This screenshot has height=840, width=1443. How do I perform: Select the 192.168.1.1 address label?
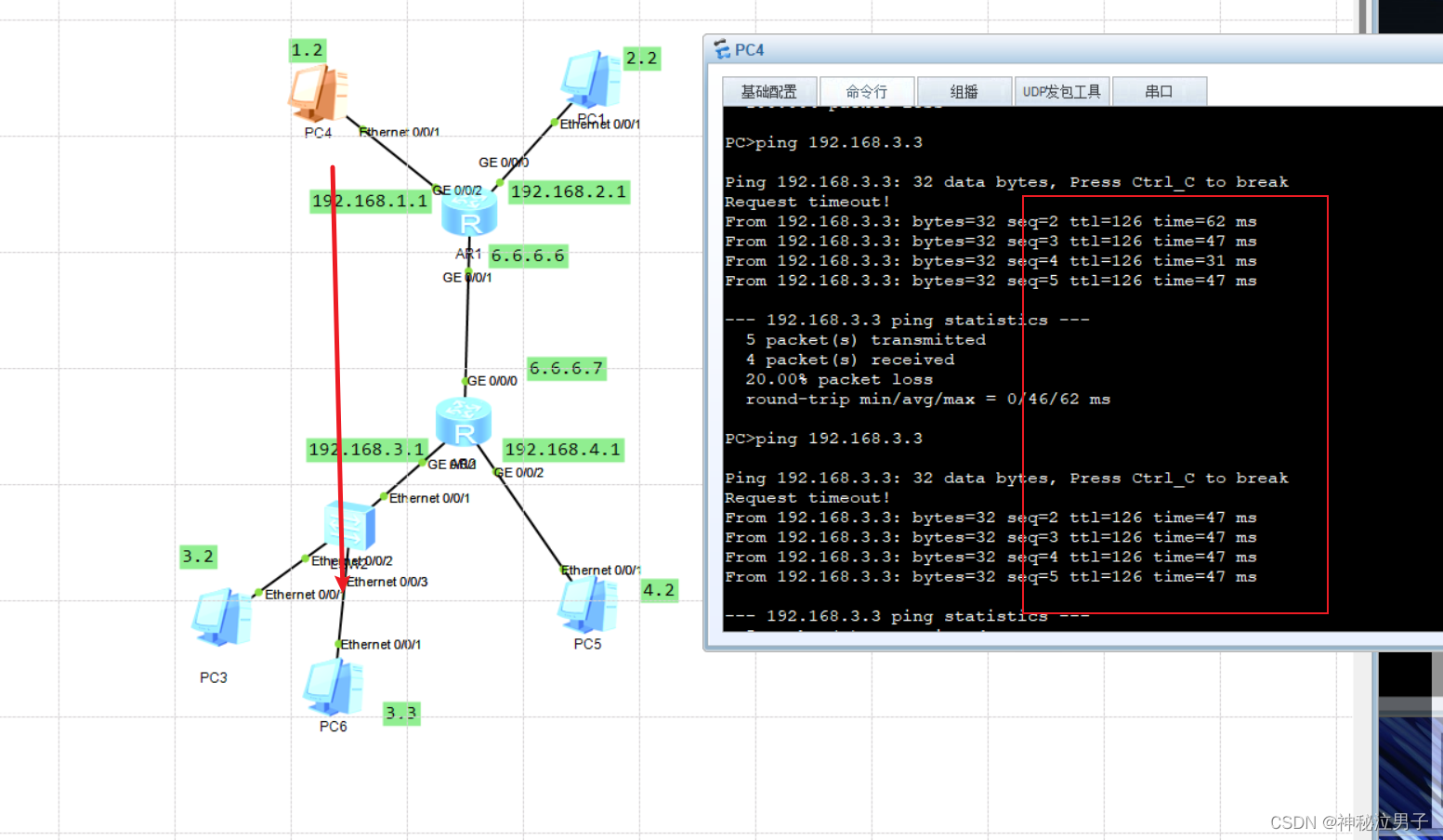coord(370,201)
